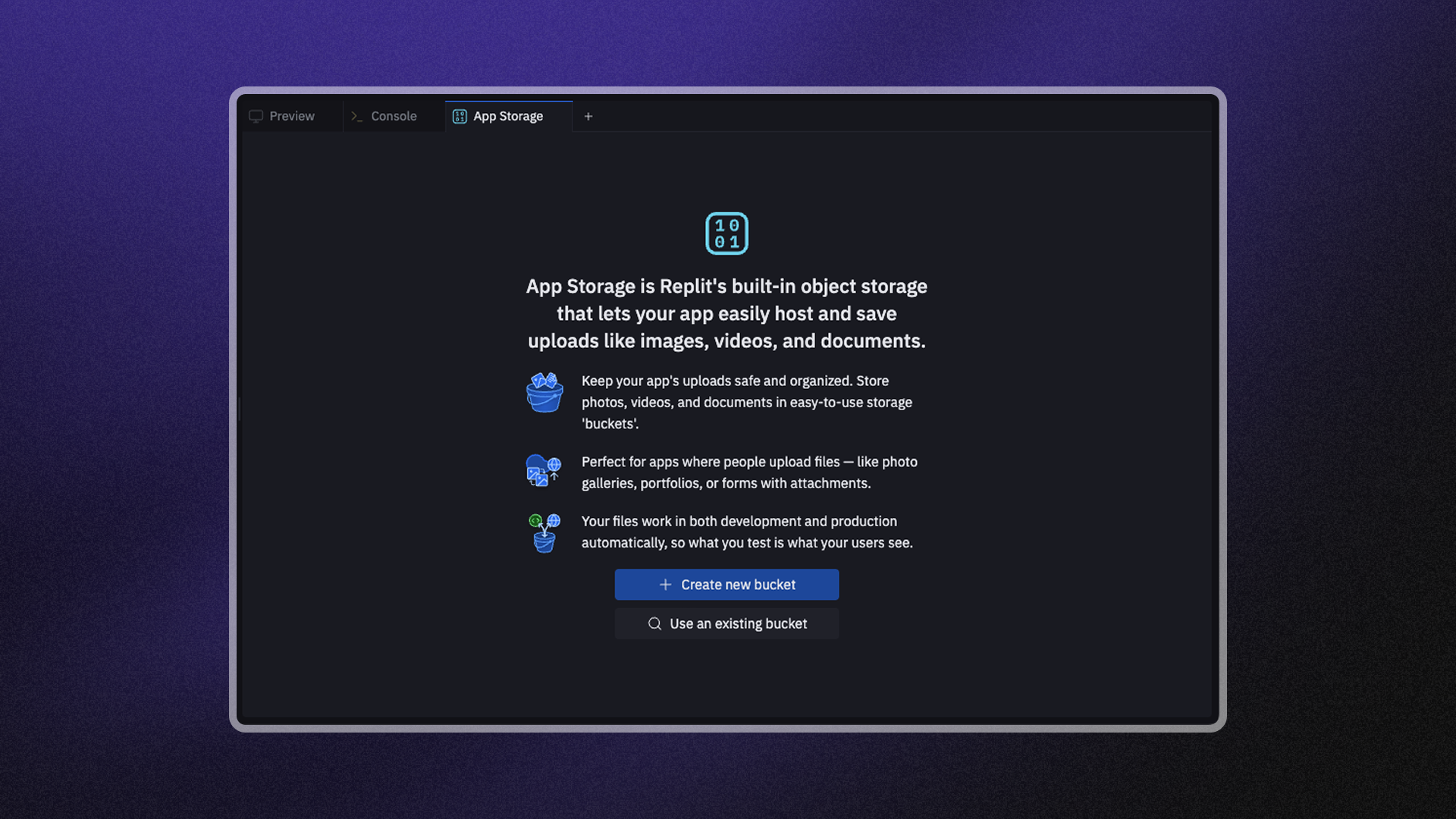Click the plus icon to add a new tab
The image size is (1456, 819).
588,116
